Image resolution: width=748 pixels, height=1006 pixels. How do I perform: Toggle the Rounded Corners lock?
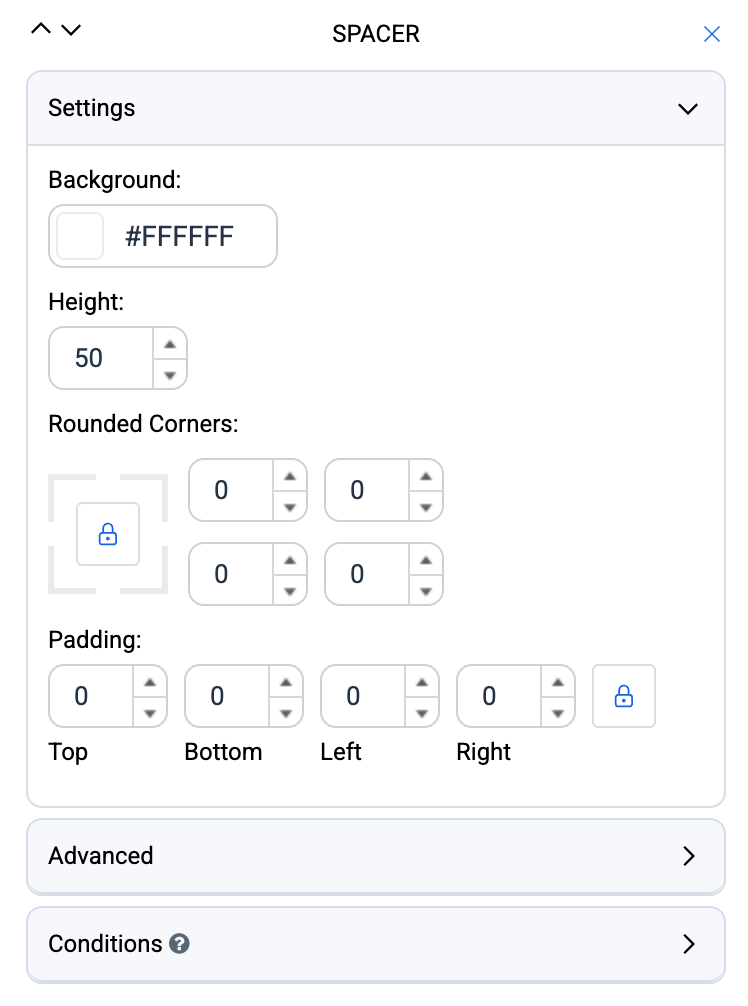click(108, 534)
